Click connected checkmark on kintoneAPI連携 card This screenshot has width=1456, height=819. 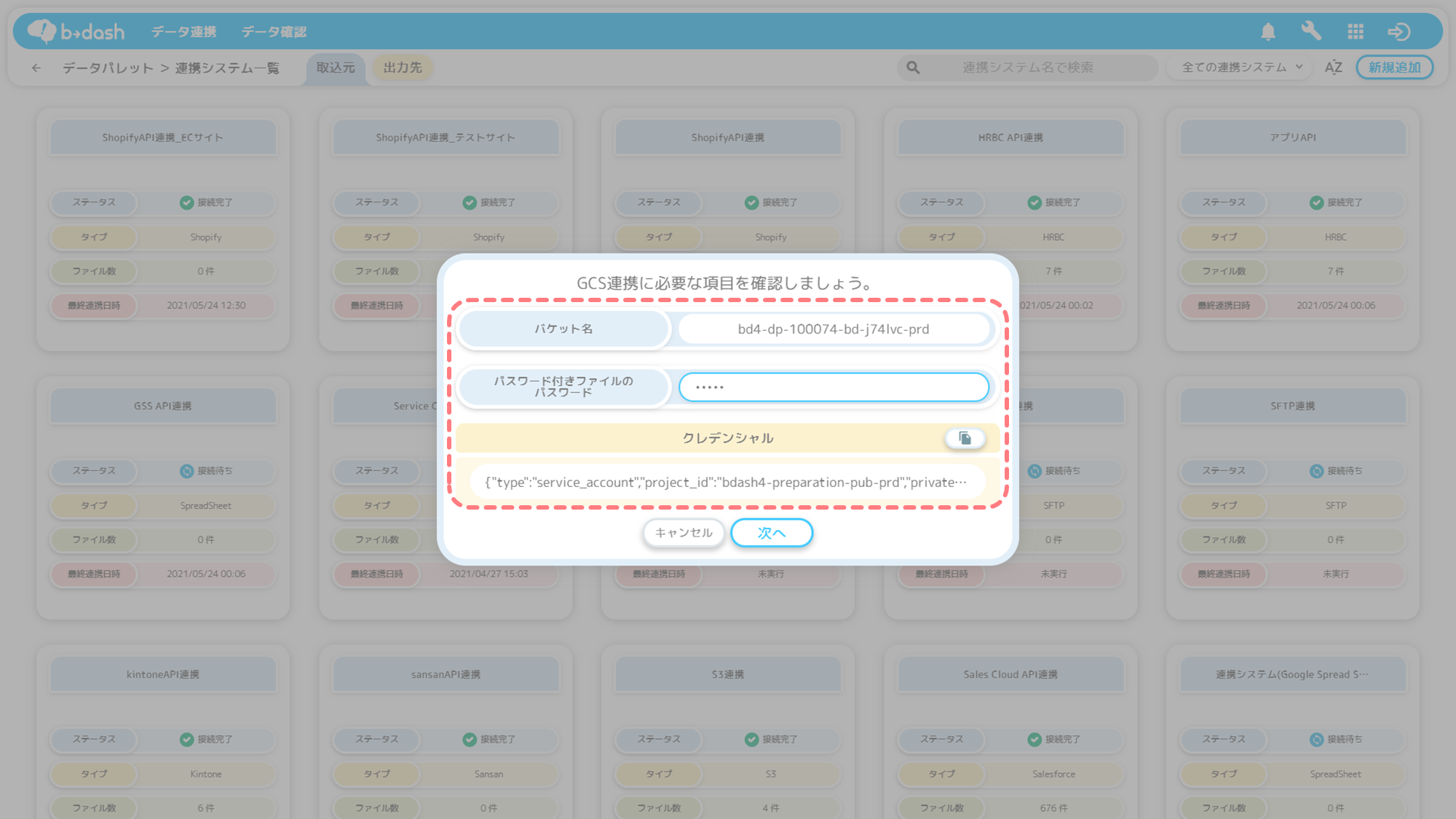pyautogui.click(x=187, y=739)
